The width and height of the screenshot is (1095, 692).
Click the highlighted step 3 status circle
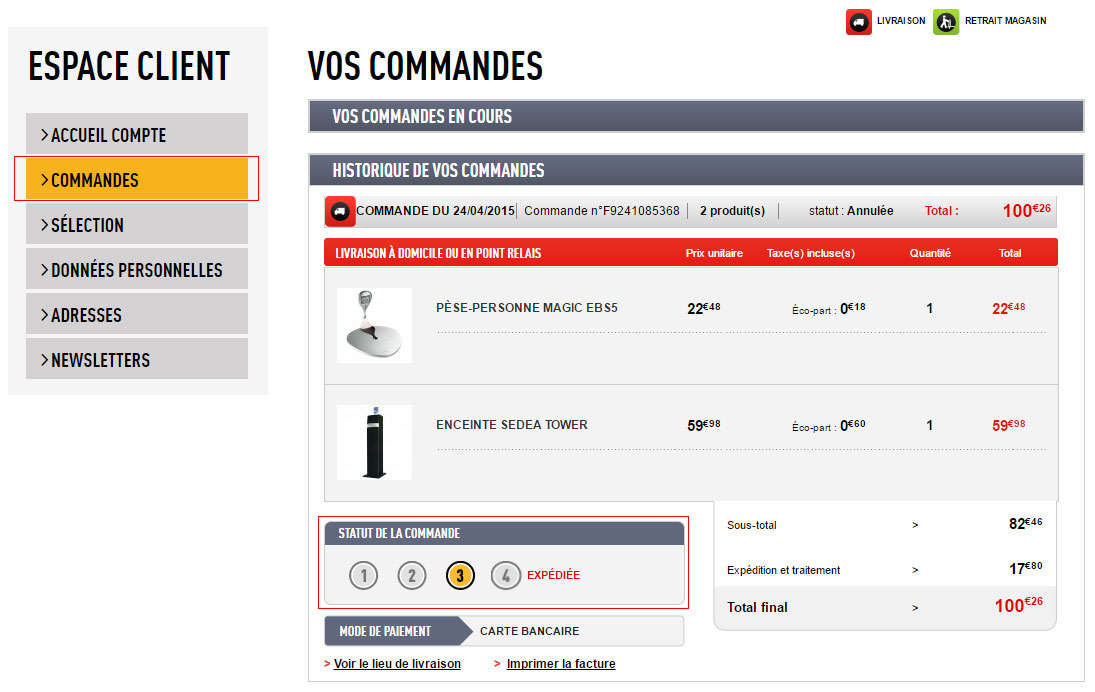459,575
